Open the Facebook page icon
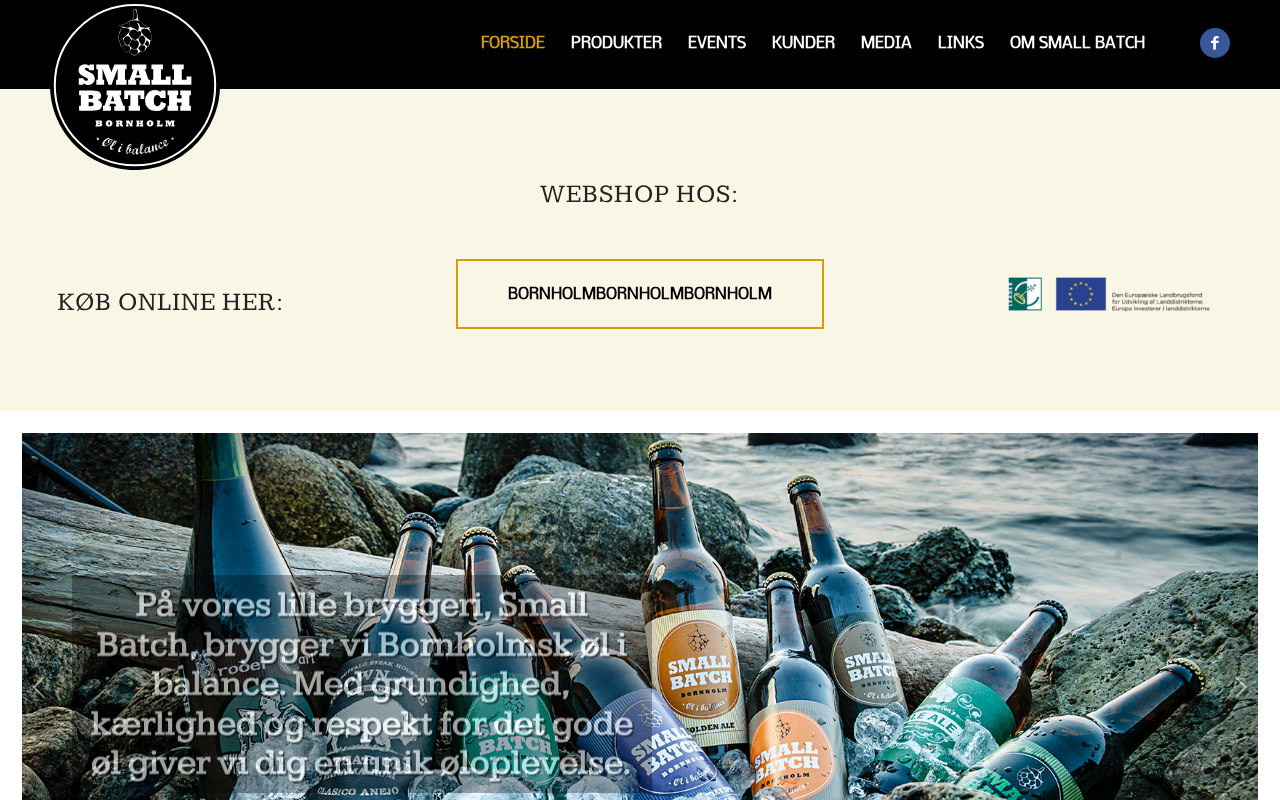Screen dimensions: 1280x800 [1214, 43]
